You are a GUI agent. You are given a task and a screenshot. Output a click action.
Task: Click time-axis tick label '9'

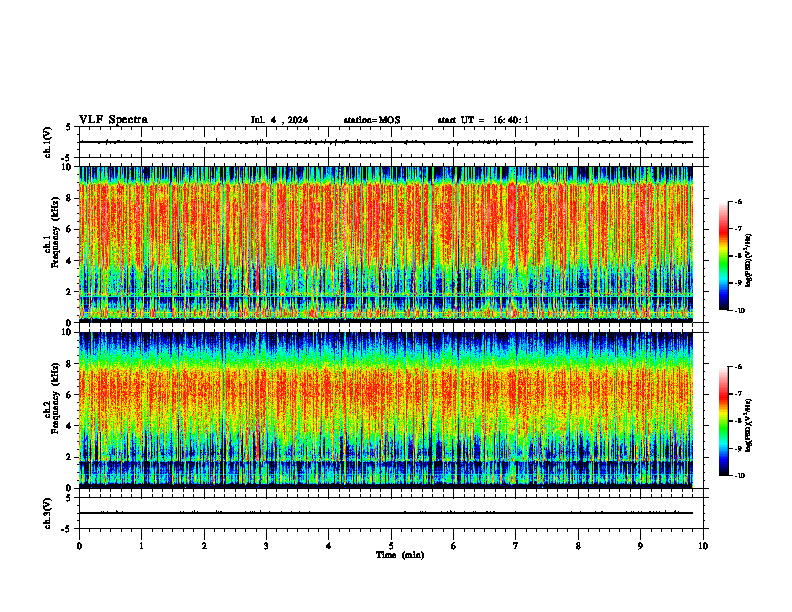tap(640, 546)
